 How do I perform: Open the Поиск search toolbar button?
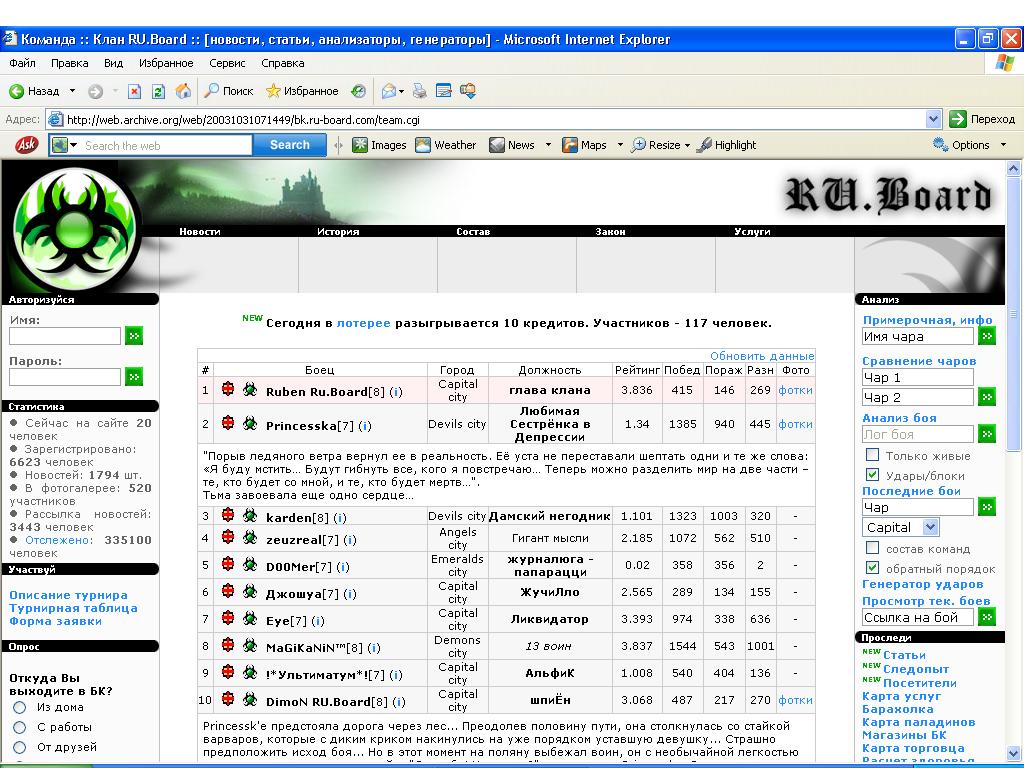click(229, 91)
